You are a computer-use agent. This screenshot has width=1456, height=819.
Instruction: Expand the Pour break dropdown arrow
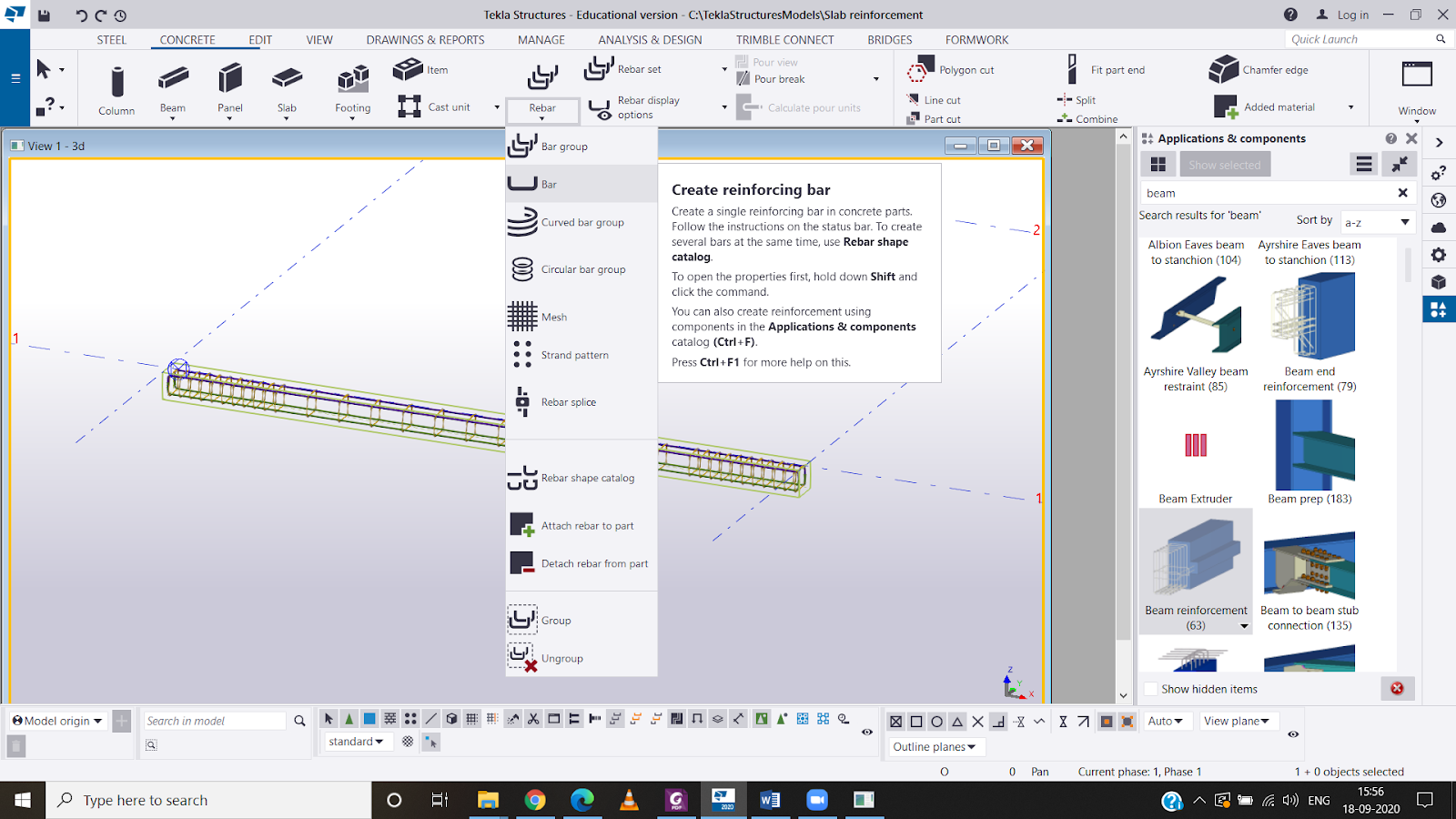pyautogui.click(x=876, y=79)
